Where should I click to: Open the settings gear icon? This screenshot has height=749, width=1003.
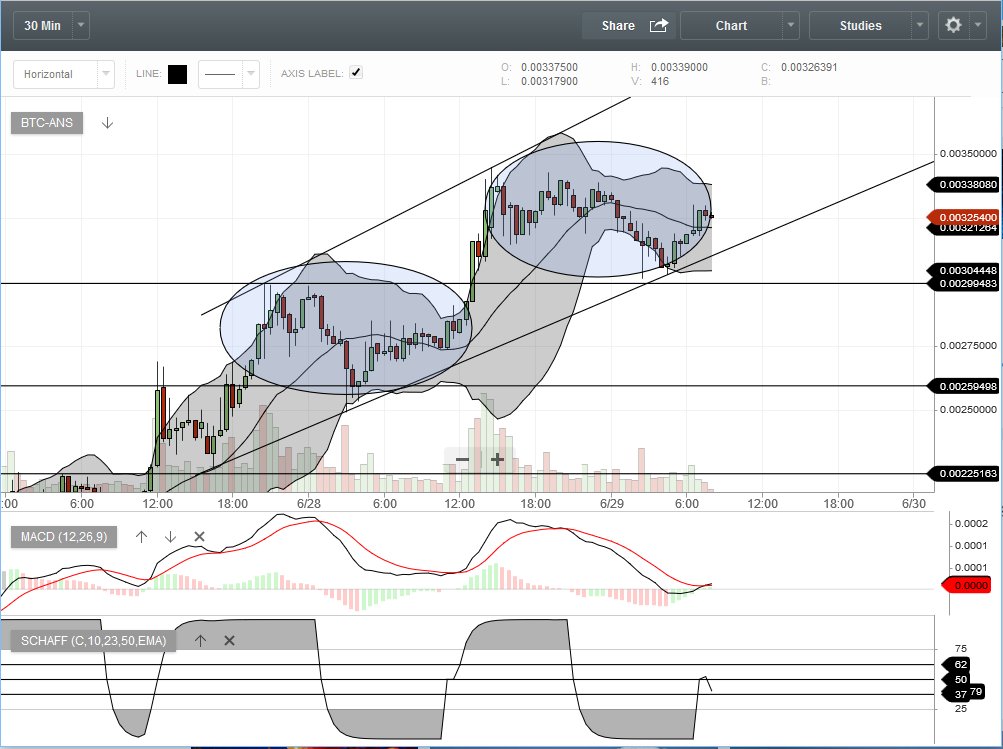coord(953,25)
